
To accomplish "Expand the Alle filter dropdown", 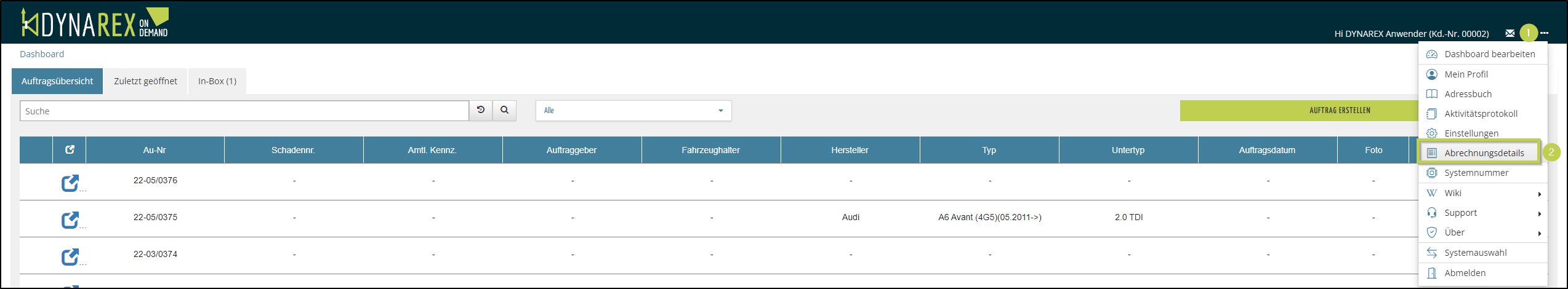I will 633,111.
